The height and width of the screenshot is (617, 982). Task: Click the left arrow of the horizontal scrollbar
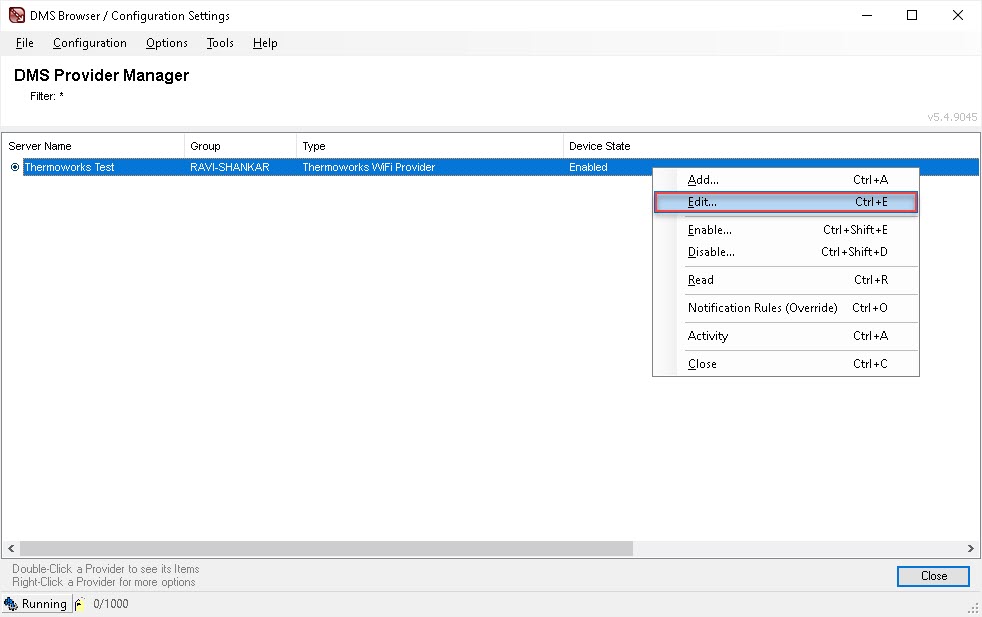coord(10,548)
